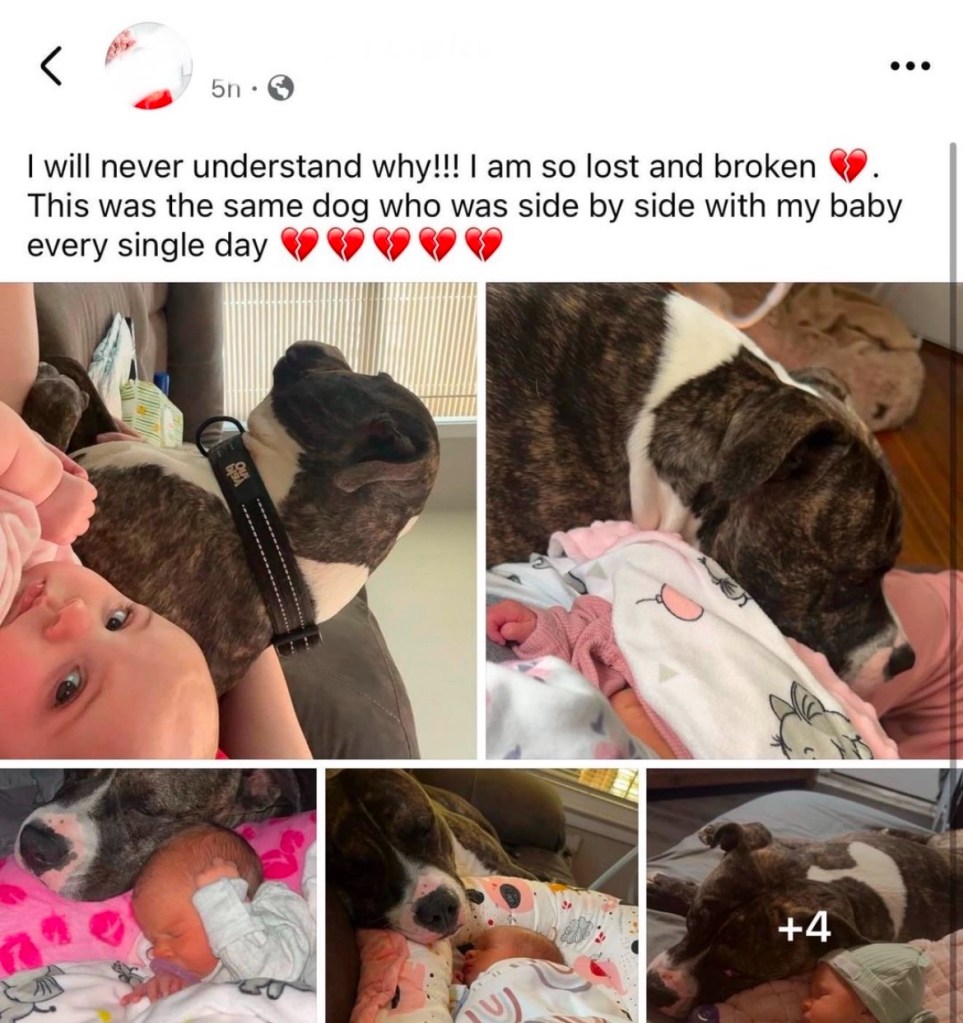The height and width of the screenshot is (1023, 963).
Task: Open the post options three-dot menu
Action: tap(910, 65)
